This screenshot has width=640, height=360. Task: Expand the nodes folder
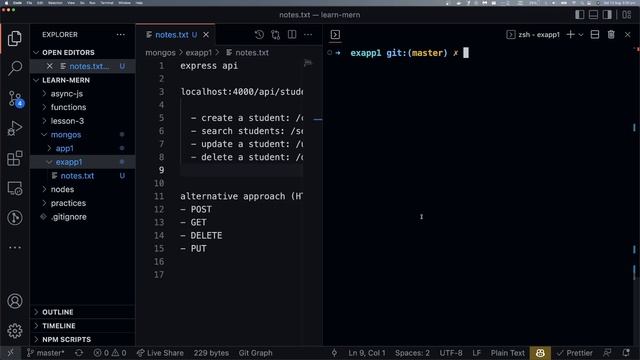click(x=82, y=189)
